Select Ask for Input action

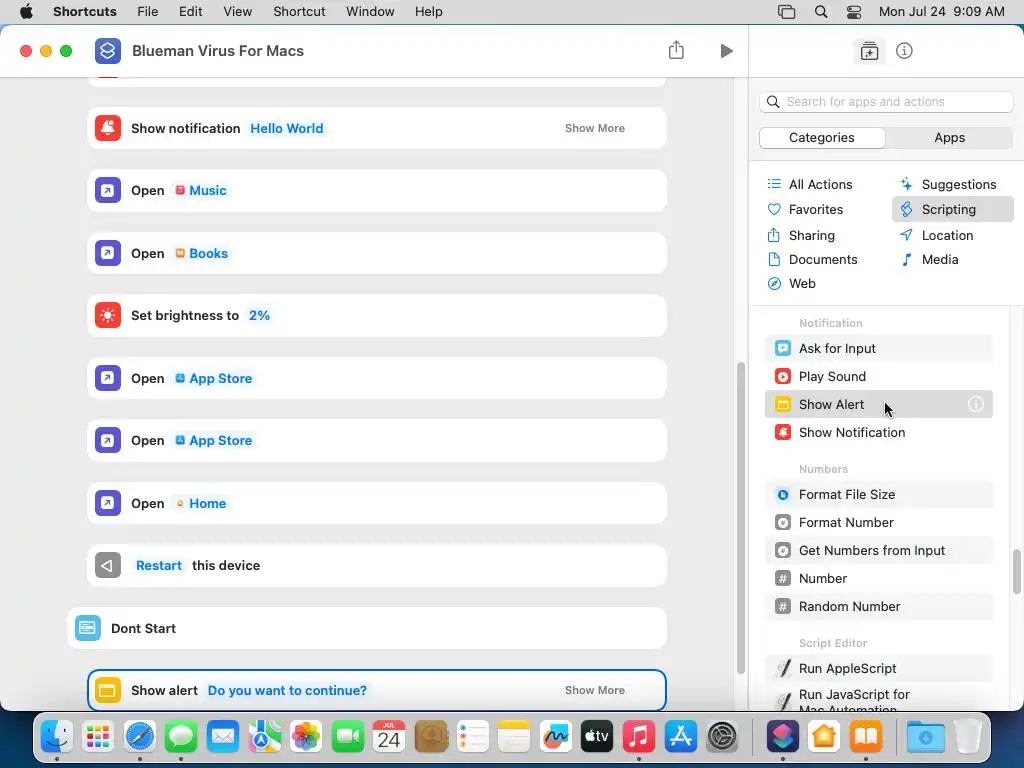[x=878, y=348]
